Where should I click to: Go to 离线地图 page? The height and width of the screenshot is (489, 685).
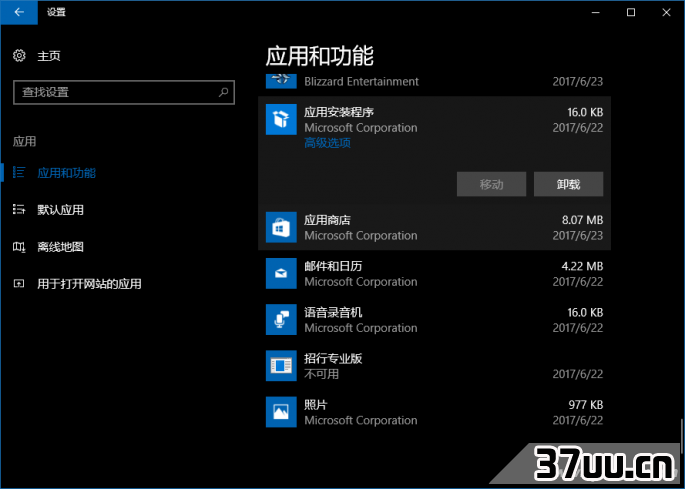click(x=60, y=247)
